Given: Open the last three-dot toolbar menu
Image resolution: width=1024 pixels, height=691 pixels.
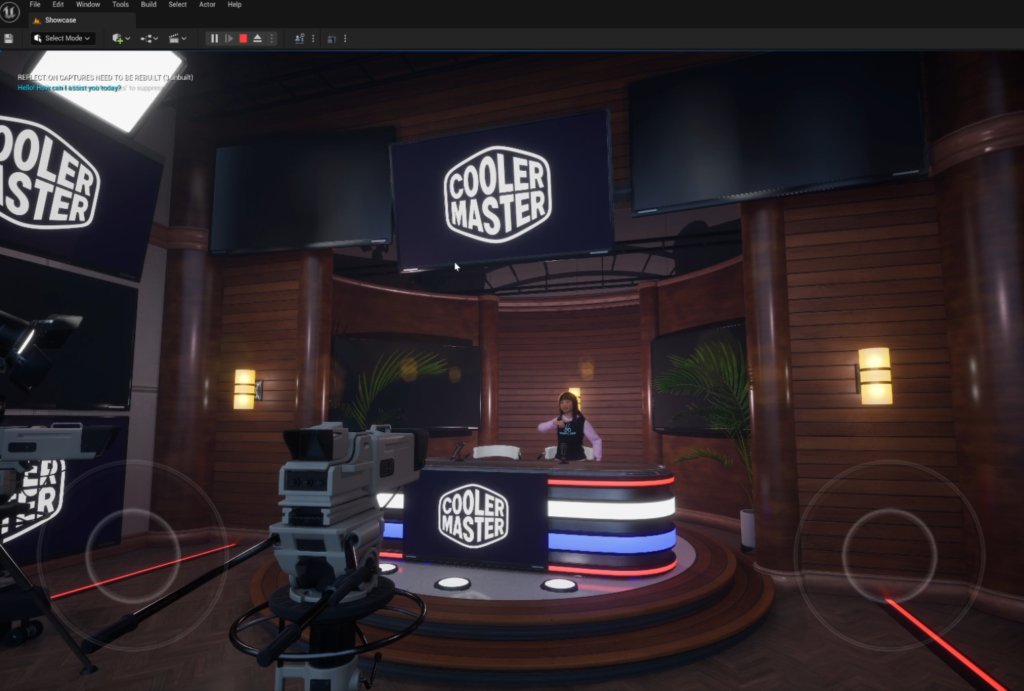Looking at the screenshot, I should (345, 39).
